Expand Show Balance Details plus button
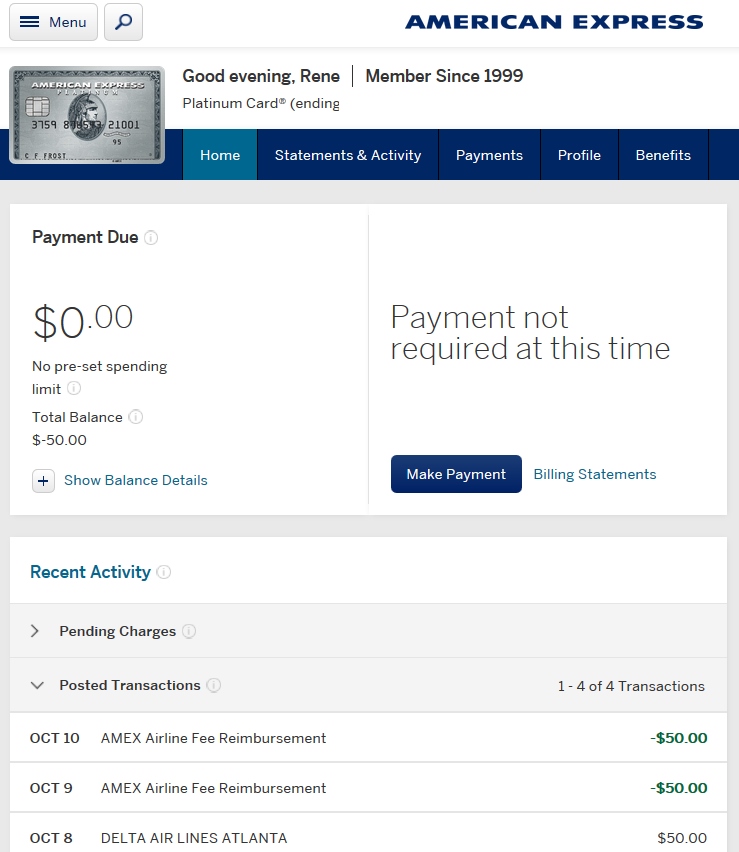 (x=43, y=481)
